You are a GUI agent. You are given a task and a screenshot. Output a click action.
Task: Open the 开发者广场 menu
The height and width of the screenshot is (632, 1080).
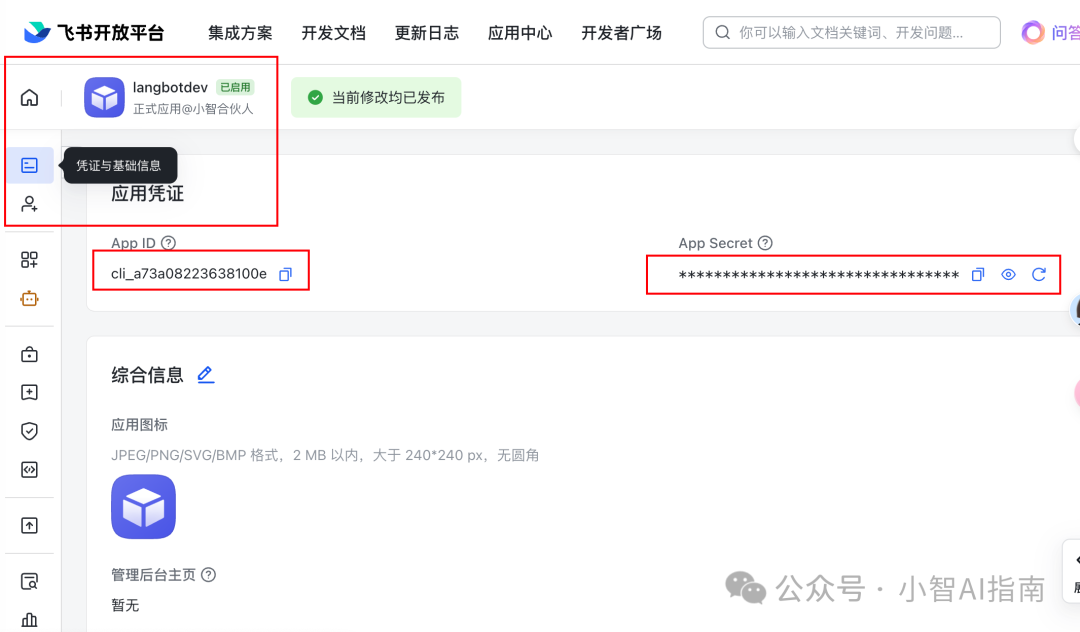(621, 33)
